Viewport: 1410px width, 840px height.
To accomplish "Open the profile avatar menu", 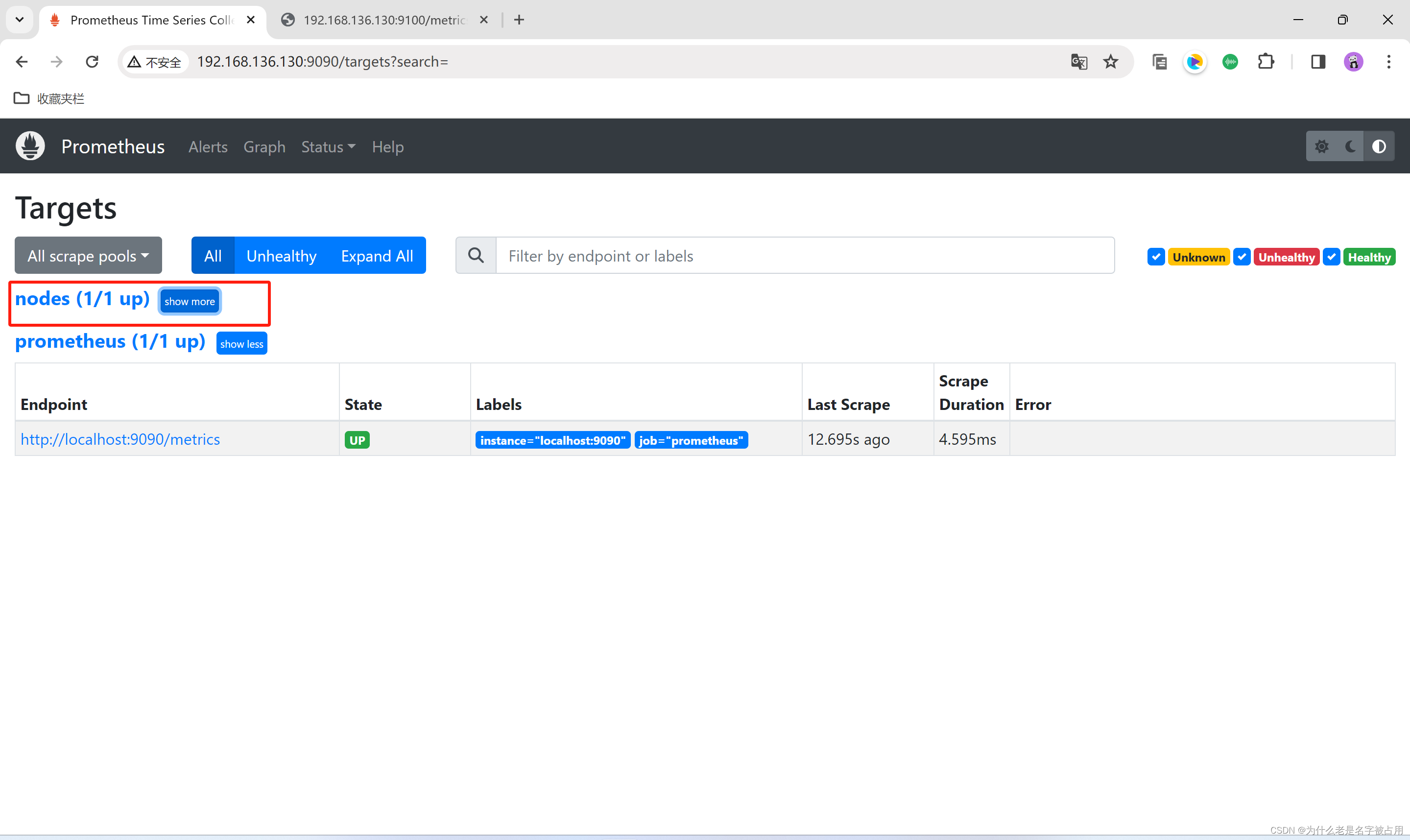I will click(1353, 62).
